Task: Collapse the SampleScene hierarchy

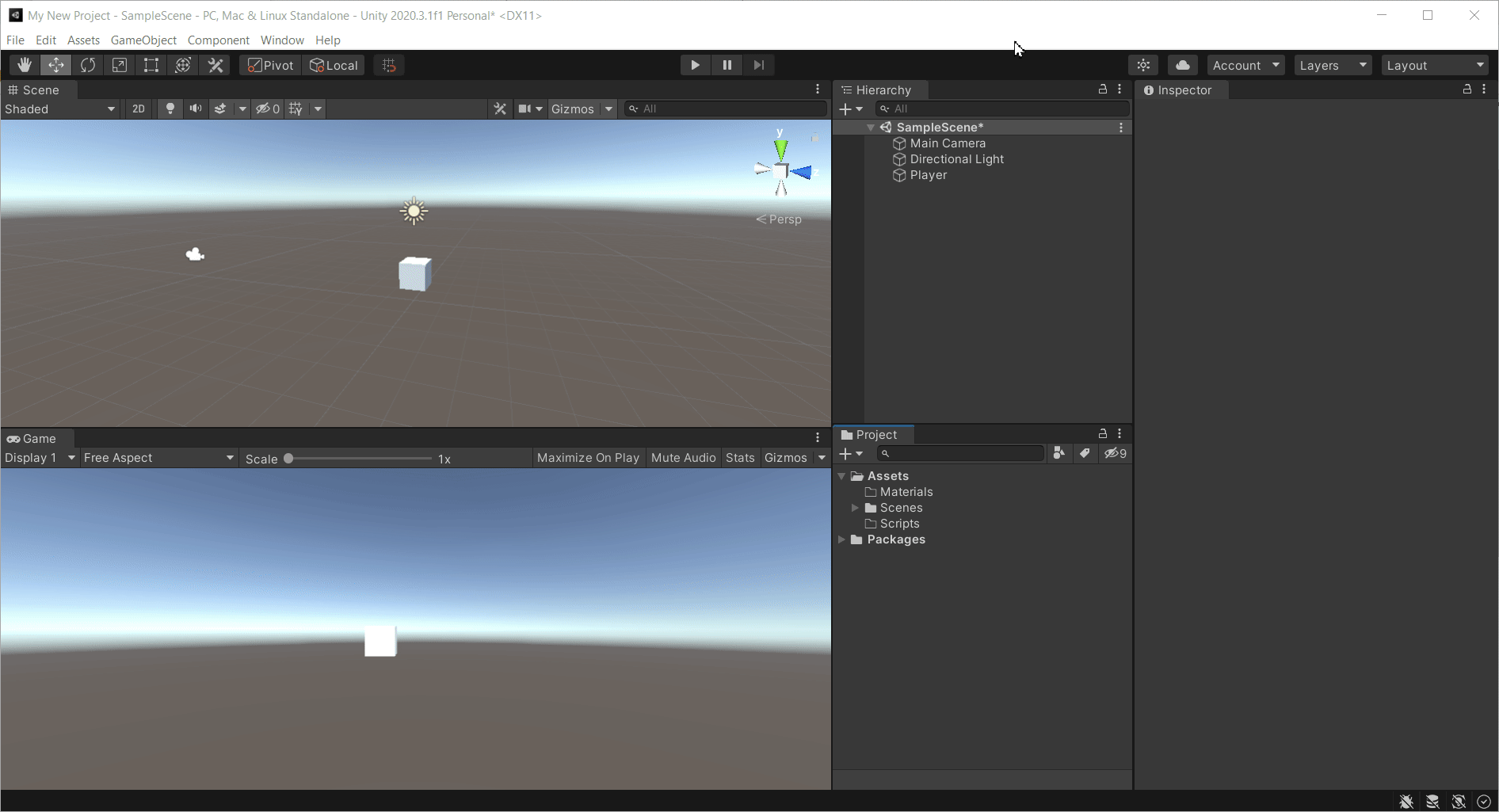Action: [871, 127]
